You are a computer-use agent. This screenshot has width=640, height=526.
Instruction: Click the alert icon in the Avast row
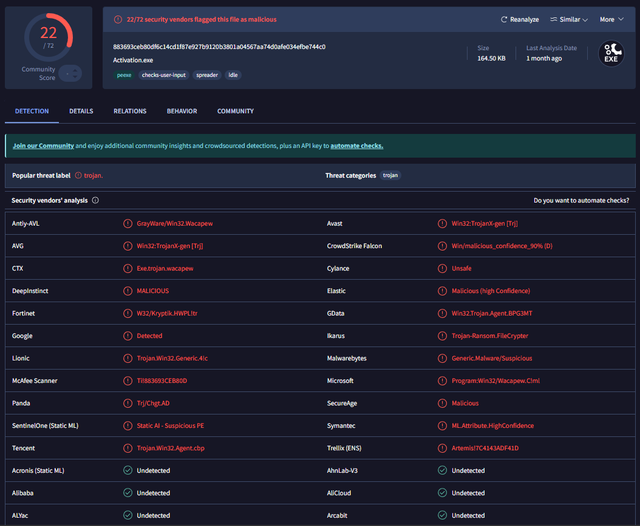(x=442, y=224)
